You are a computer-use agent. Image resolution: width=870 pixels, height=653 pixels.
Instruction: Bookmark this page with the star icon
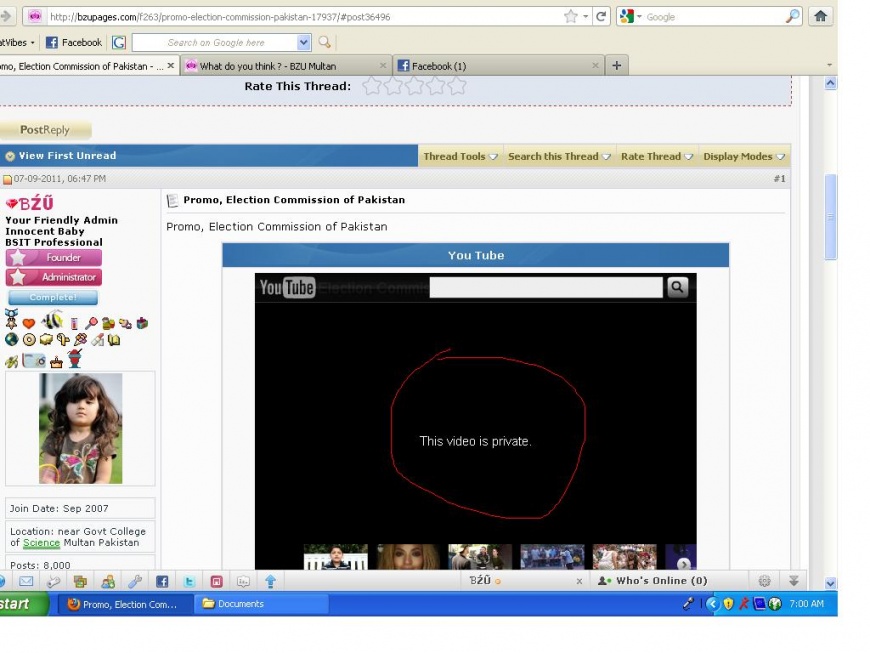click(571, 16)
